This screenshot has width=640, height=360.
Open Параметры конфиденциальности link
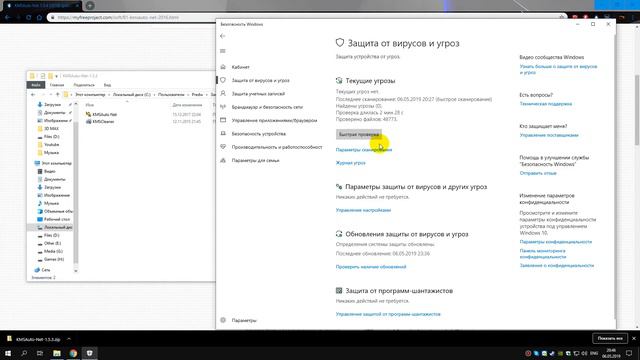pyautogui.click(x=556, y=242)
